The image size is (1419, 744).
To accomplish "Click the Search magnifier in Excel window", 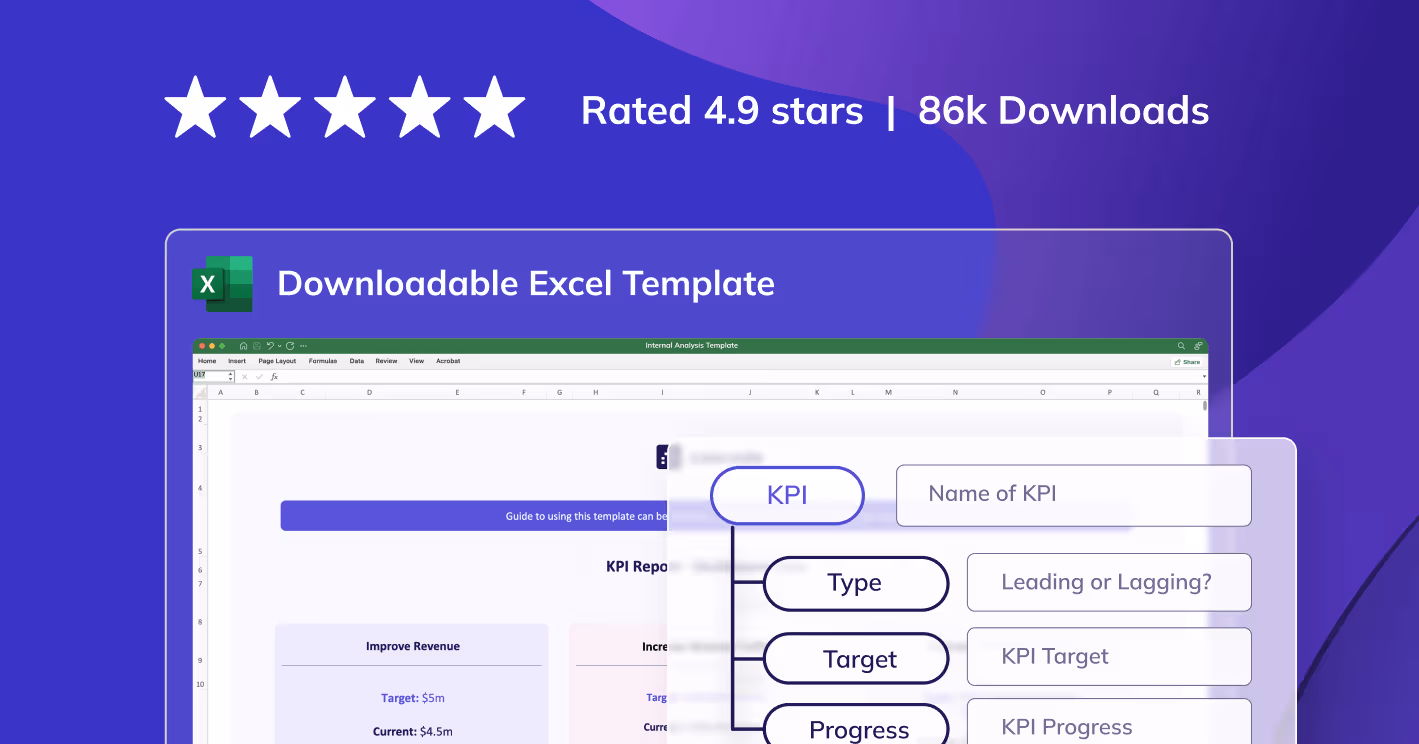I will point(1181,346).
